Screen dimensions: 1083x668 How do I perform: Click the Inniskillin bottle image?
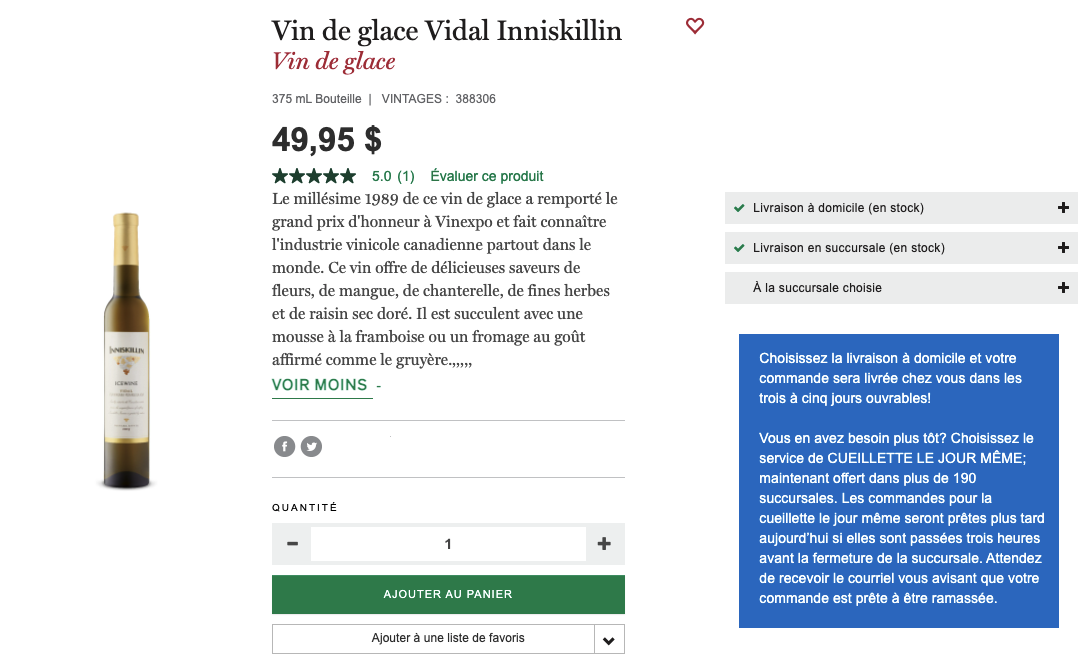[x=126, y=350]
